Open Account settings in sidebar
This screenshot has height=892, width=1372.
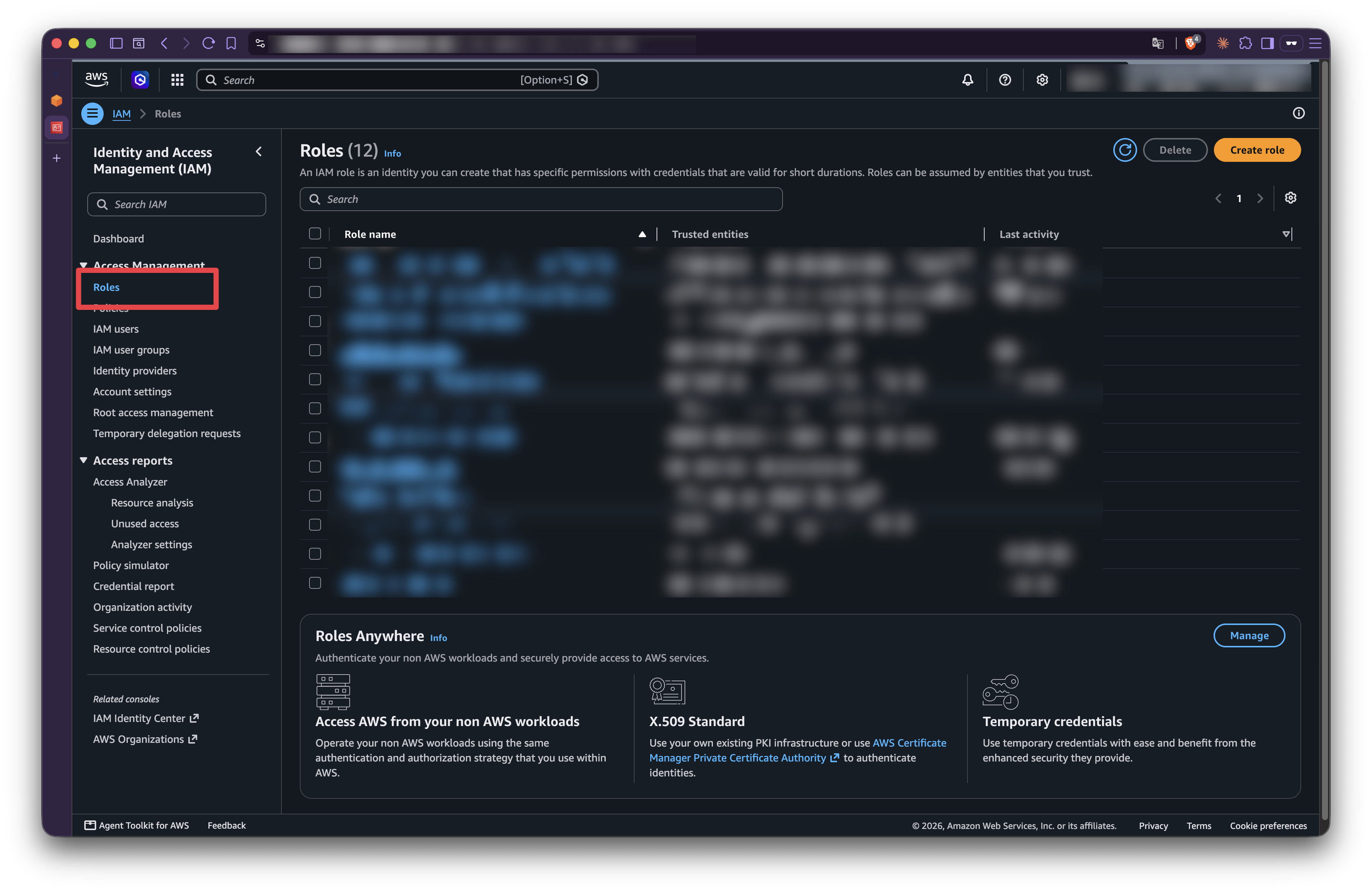(x=133, y=392)
